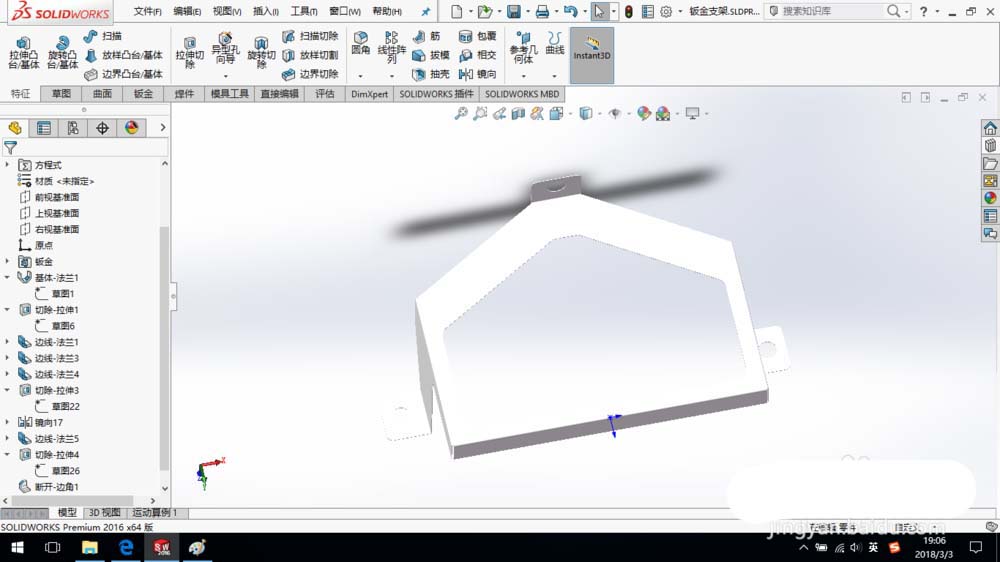Image resolution: width=1000 pixels, height=562 pixels.
Task: Switch to the 3D 视图 bottom tab
Action: [x=104, y=512]
